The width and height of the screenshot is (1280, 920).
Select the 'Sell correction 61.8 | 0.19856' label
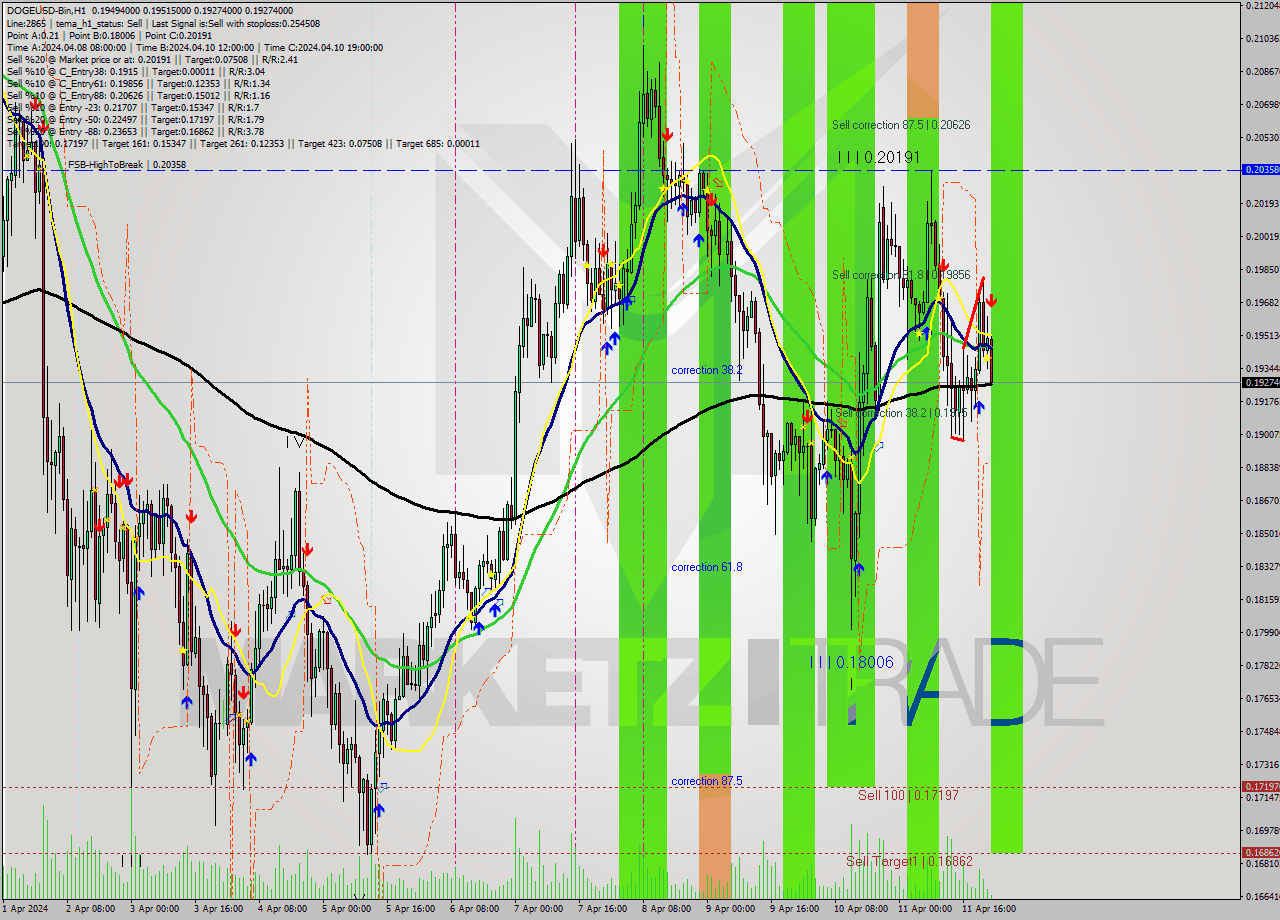901,274
